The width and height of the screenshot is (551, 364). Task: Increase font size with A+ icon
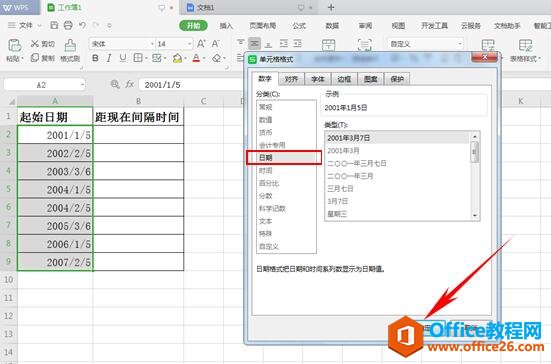201,44
